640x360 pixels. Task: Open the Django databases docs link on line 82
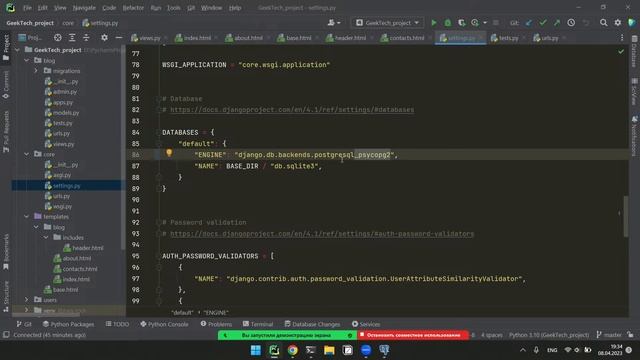(292, 110)
